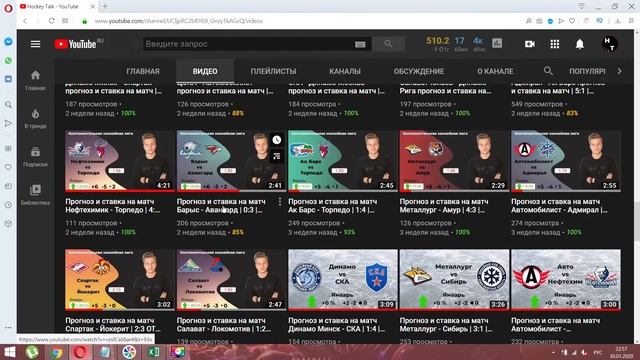640x360 pixels.
Task: Open the YouTube hamburger guide menu
Action: click(x=36, y=44)
